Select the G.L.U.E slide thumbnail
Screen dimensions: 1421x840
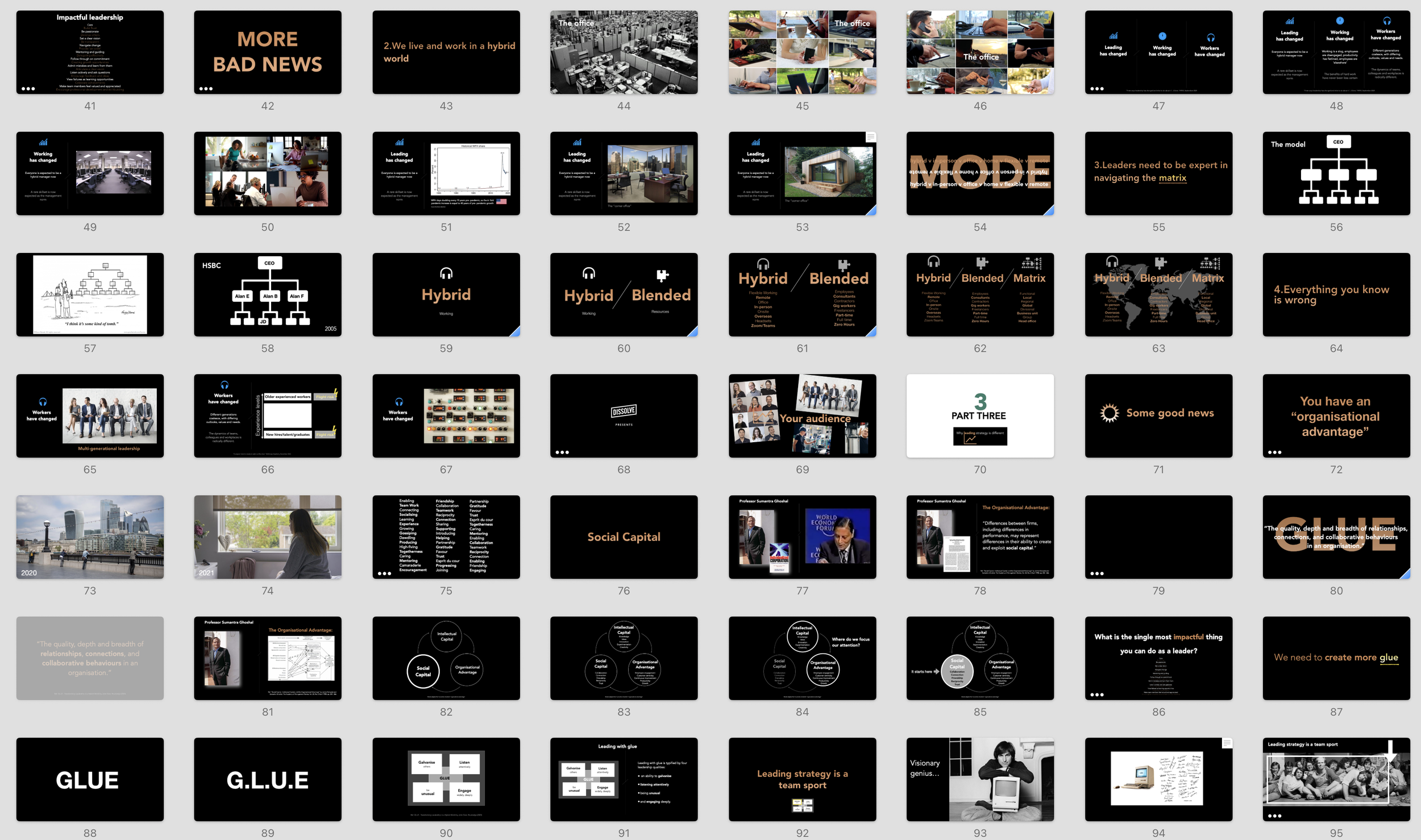point(267,779)
